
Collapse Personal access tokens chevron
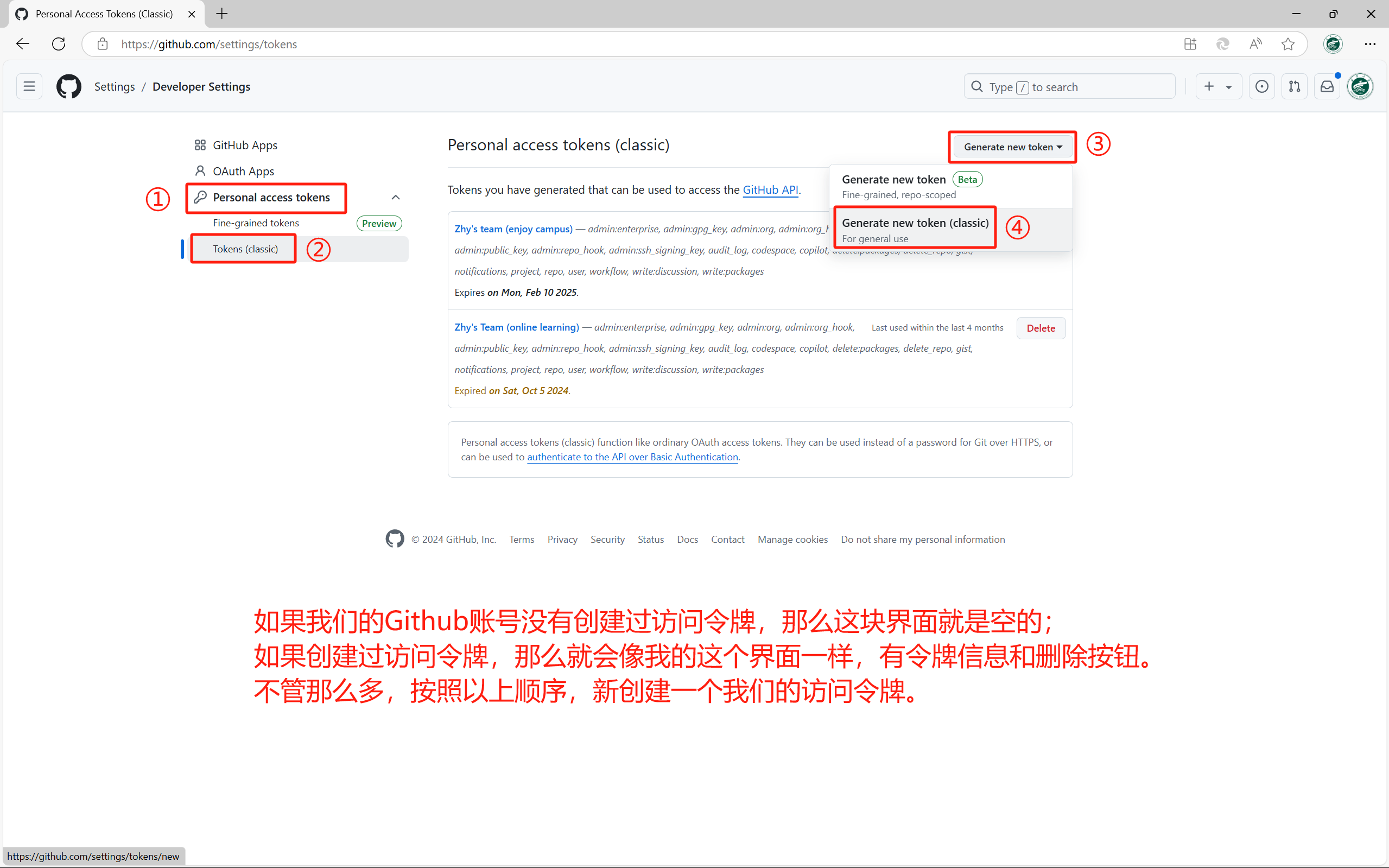pyautogui.click(x=396, y=198)
